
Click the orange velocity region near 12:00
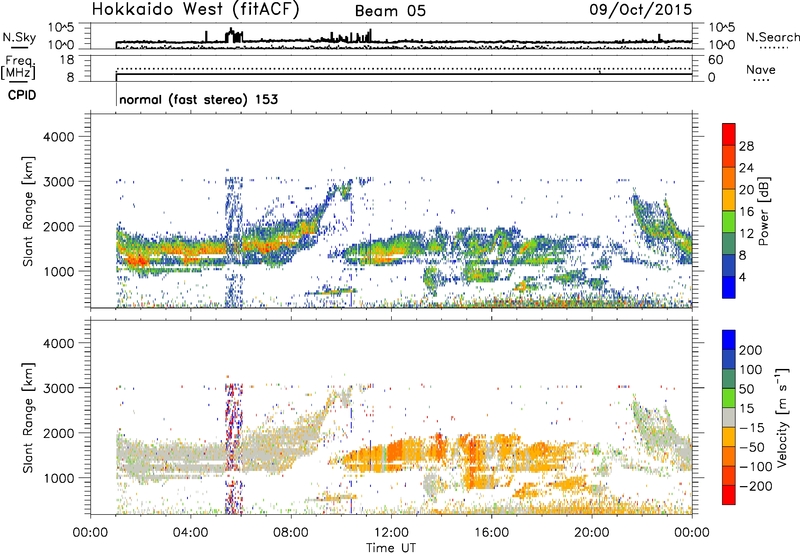tap(393, 453)
